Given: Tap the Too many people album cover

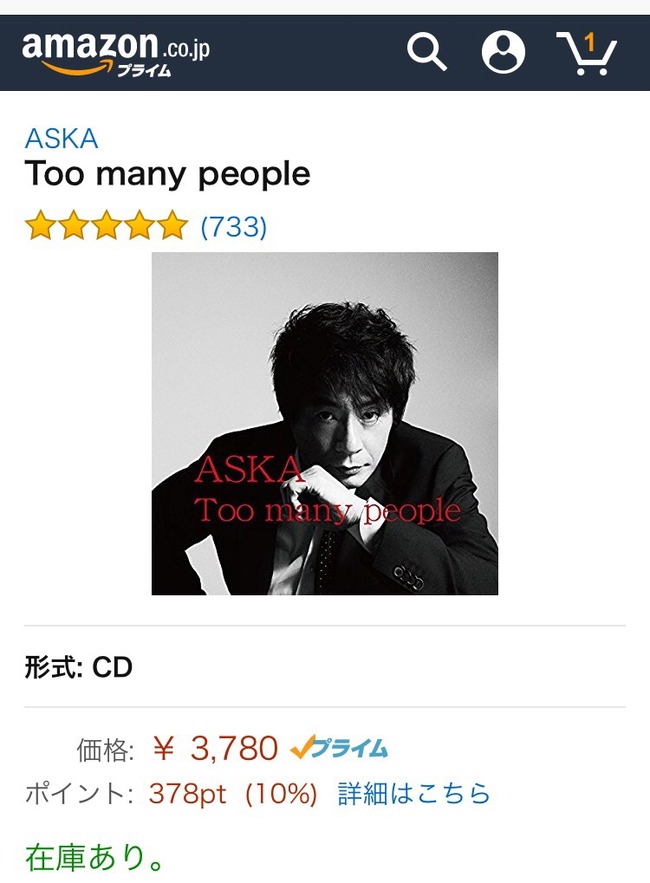Looking at the screenshot, I should (325, 423).
